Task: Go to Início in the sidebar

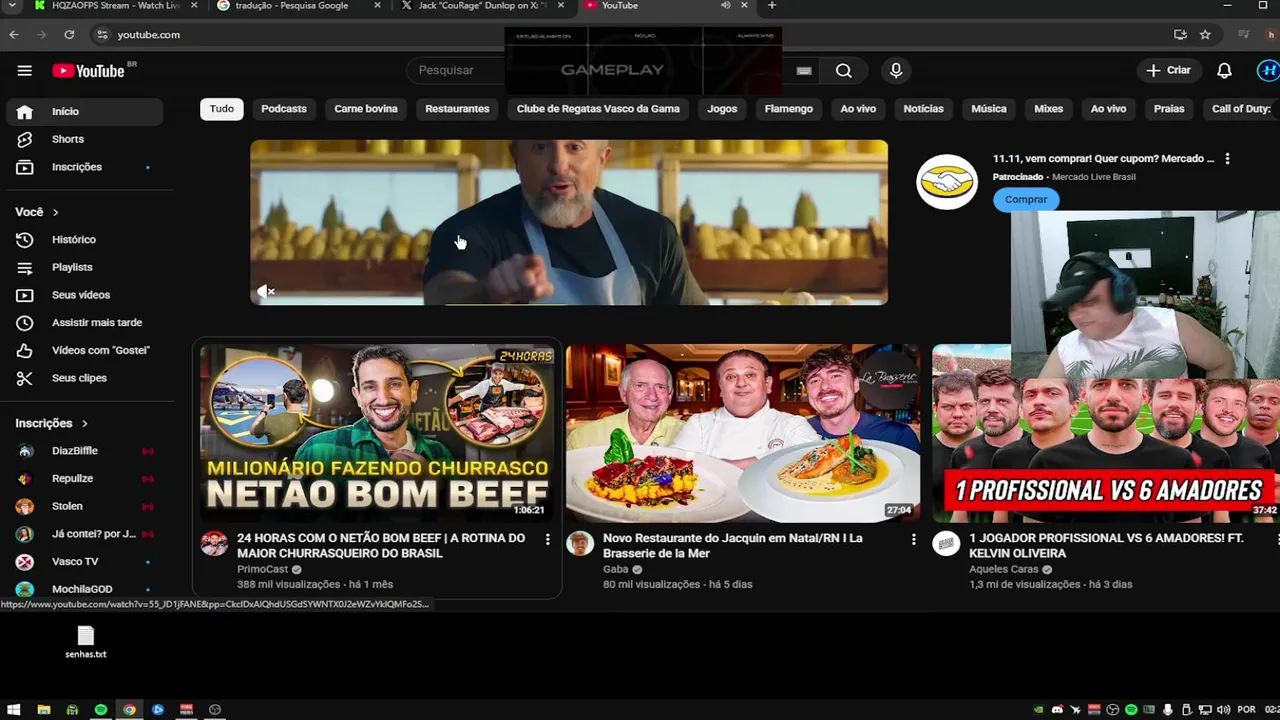Action: (x=85, y=111)
